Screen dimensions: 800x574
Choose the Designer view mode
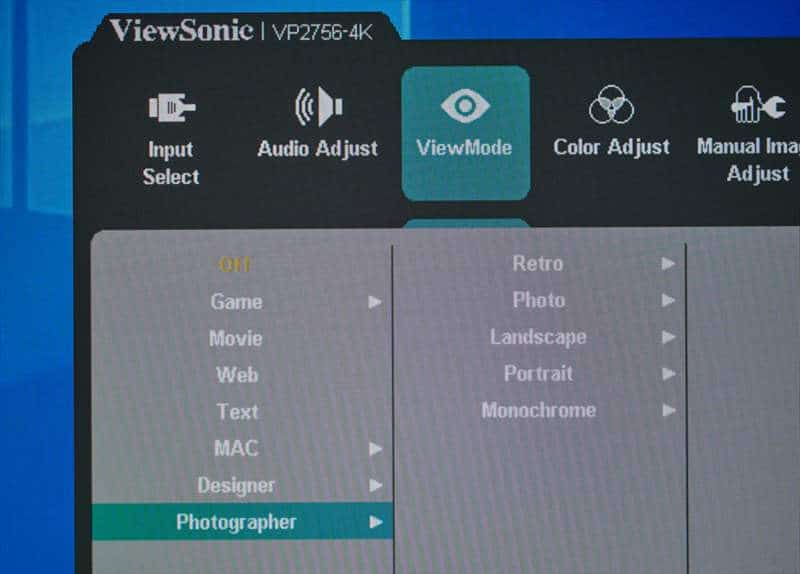[x=236, y=485]
